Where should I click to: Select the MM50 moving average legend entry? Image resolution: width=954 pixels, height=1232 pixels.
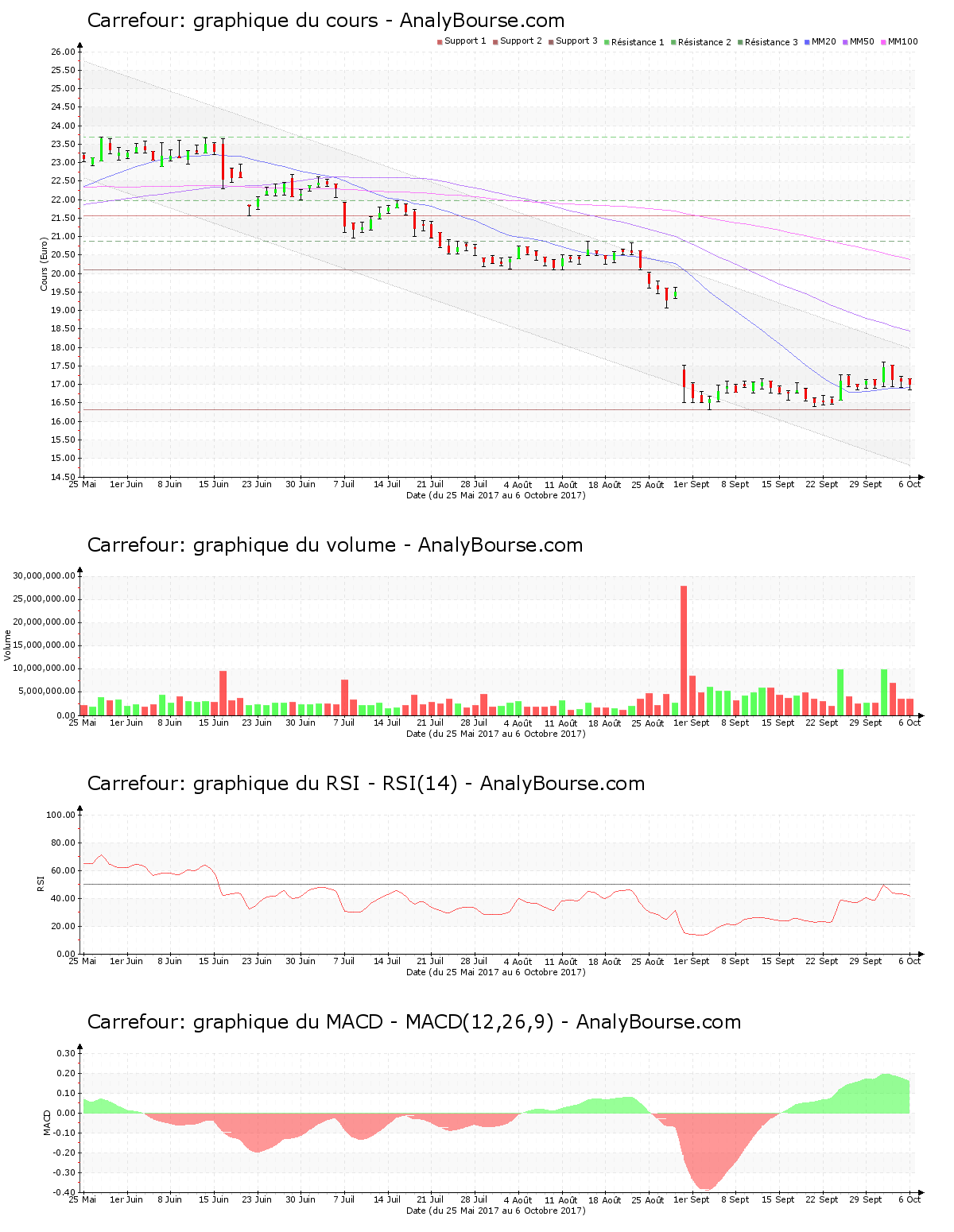pyautogui.click(x=859, y=41)
